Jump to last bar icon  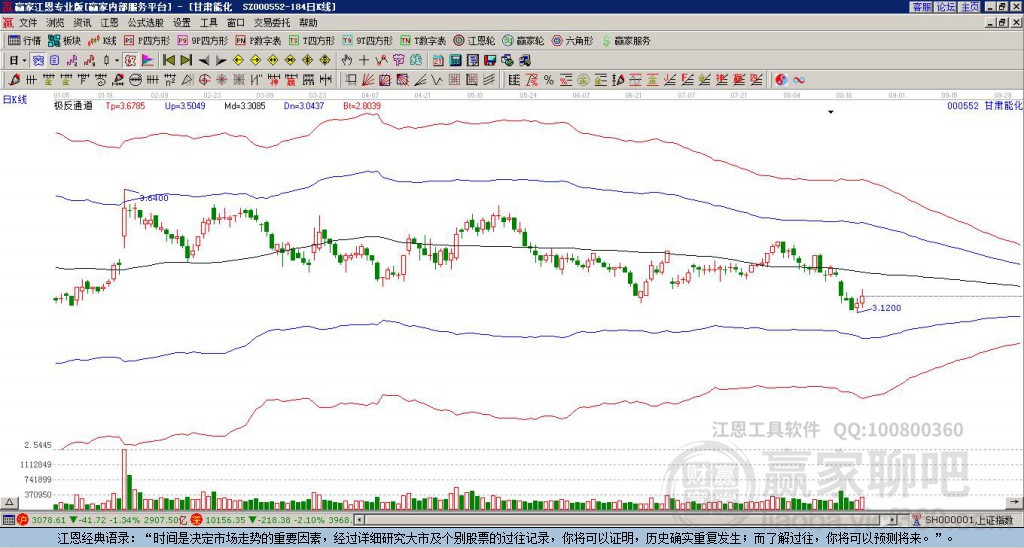point(185,60)
